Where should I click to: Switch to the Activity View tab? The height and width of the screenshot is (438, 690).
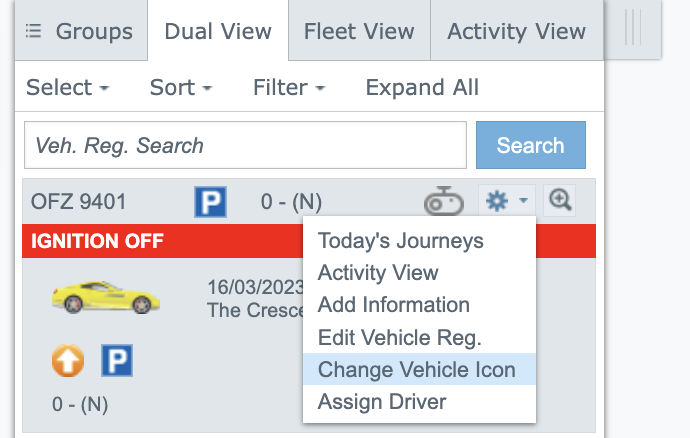pyautogui.click(x=516, y=31)
